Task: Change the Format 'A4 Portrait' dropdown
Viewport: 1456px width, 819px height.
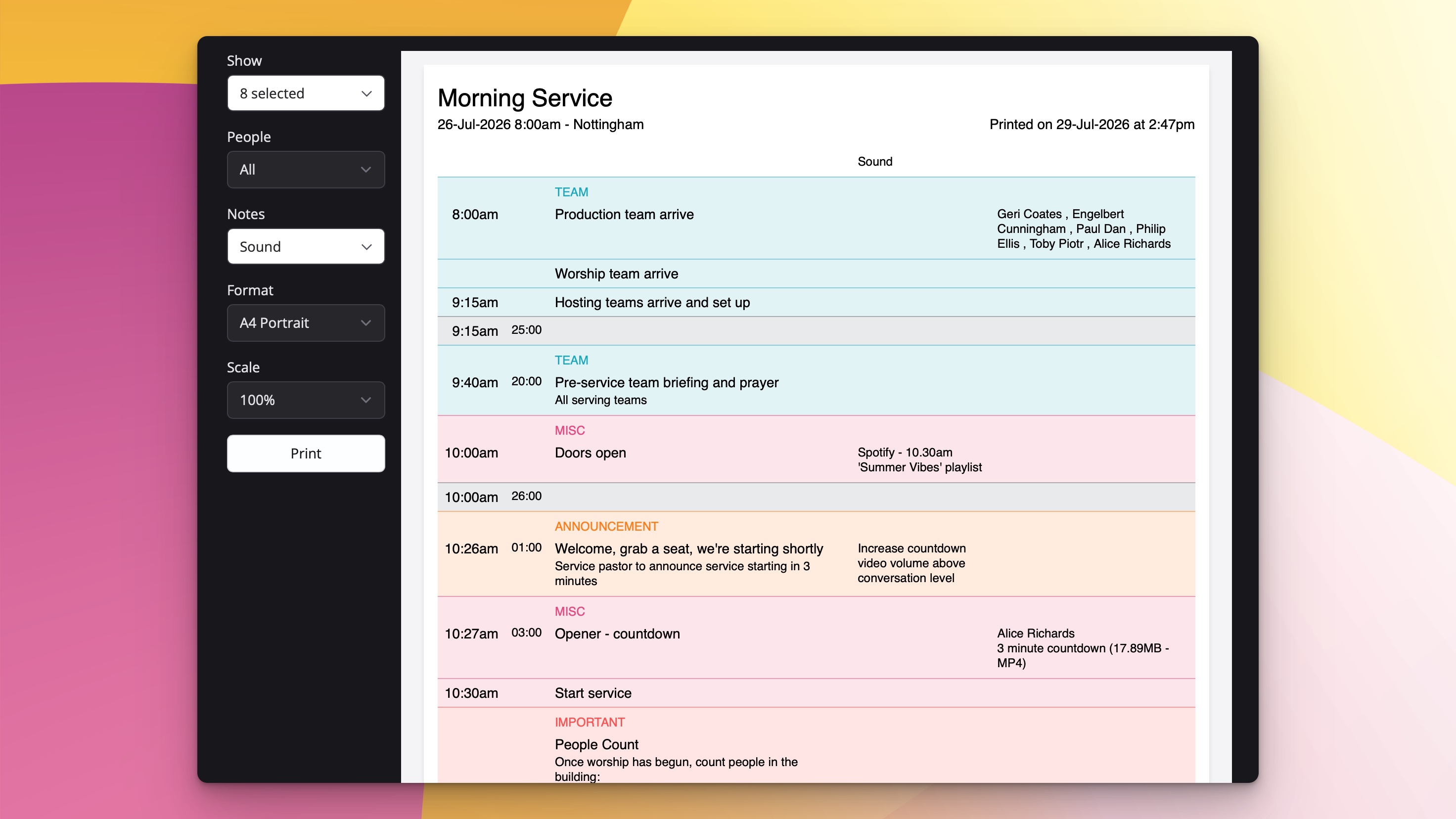Action: coord(306,323)
